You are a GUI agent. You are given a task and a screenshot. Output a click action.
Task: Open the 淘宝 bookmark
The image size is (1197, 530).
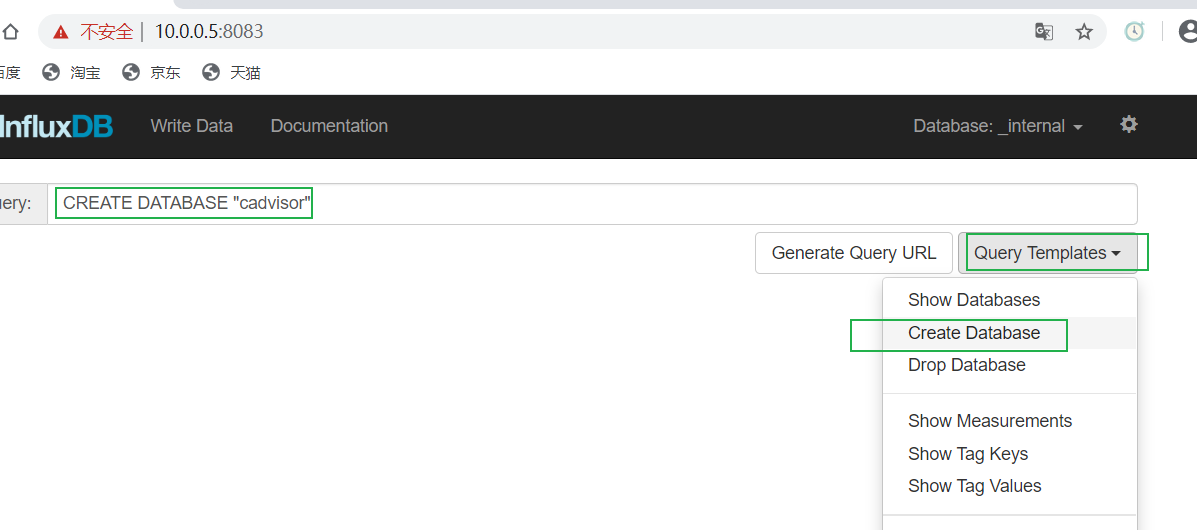(72, 72)
